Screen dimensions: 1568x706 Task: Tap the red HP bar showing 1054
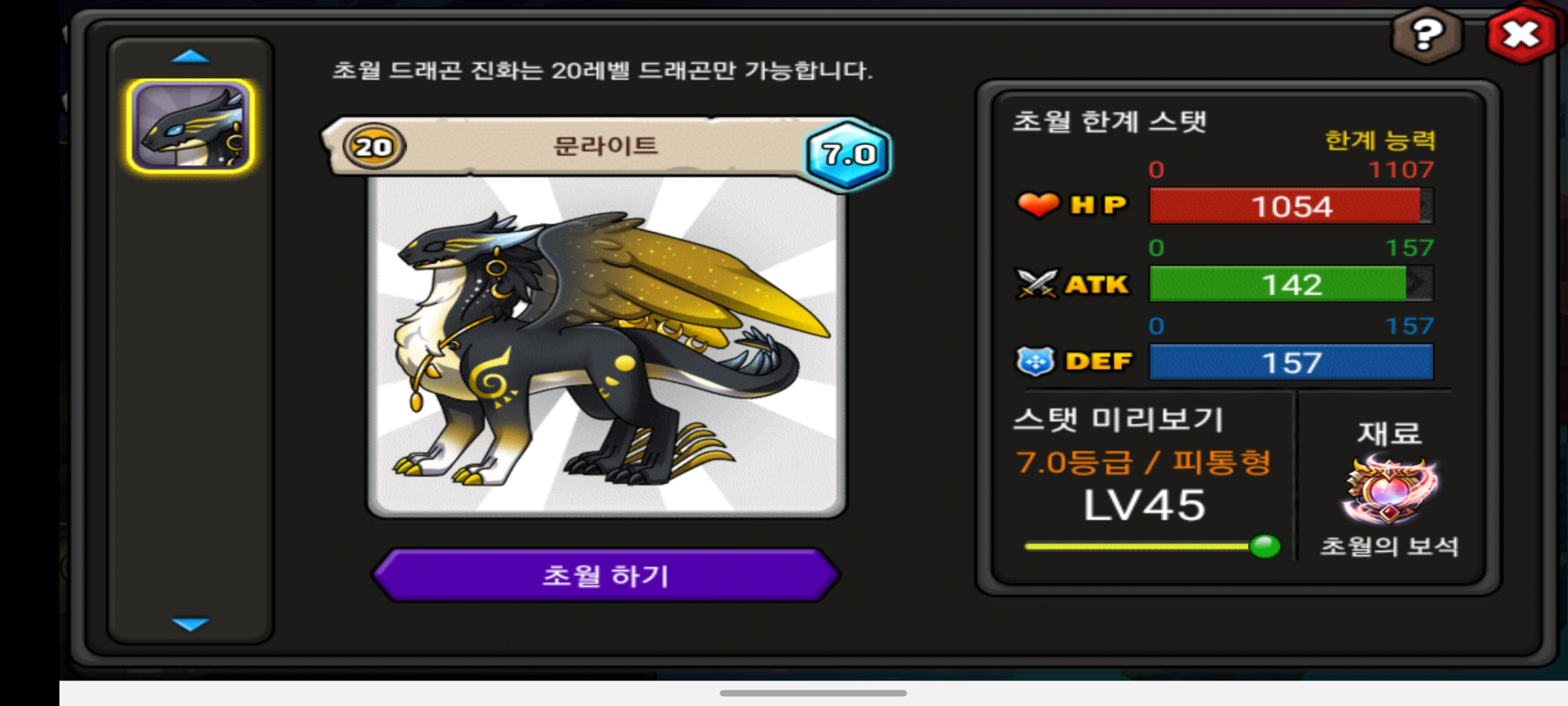1291,206
